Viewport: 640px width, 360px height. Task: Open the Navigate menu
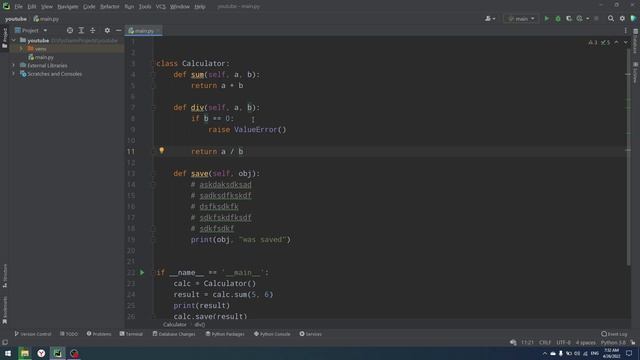68,7
